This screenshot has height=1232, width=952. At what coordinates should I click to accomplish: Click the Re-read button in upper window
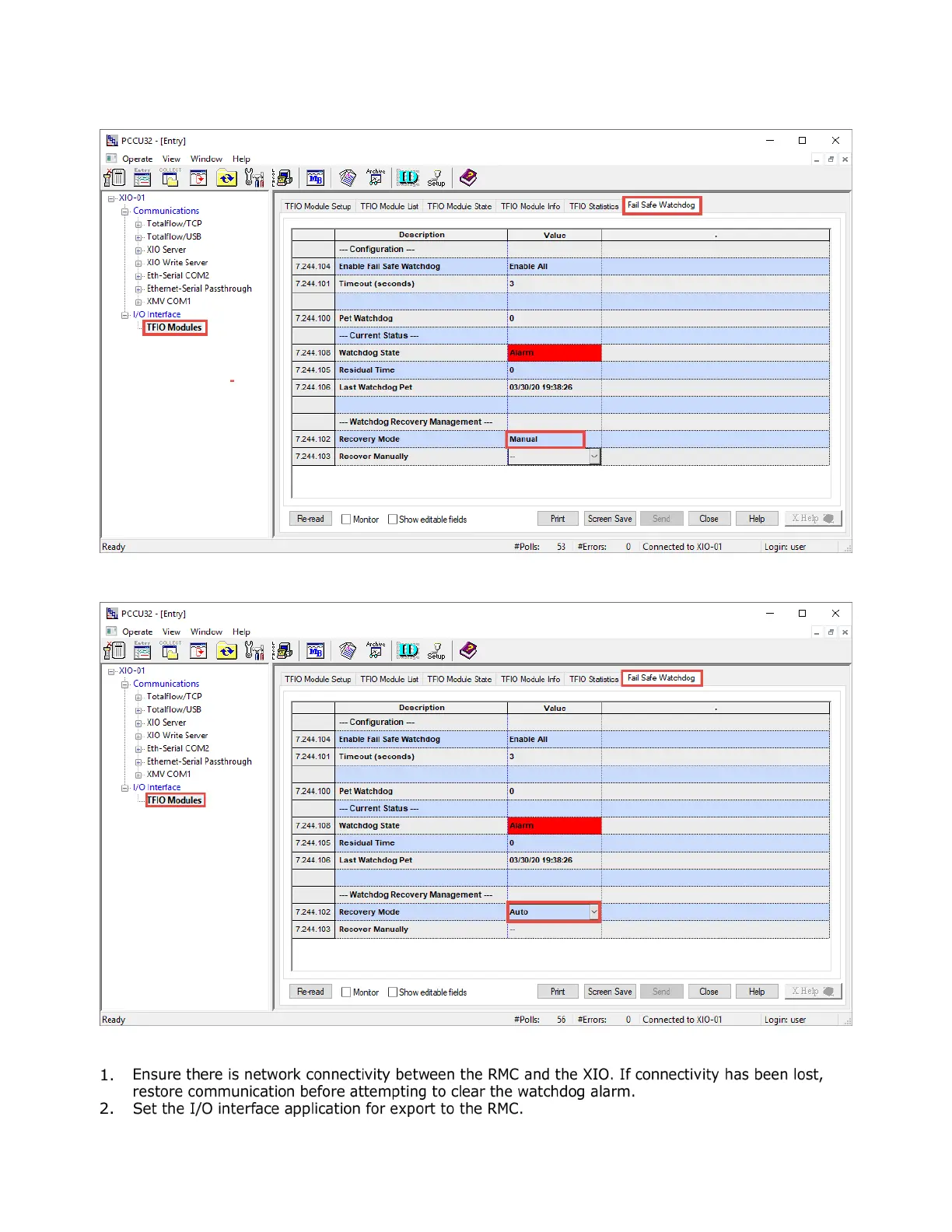(310, 519)
